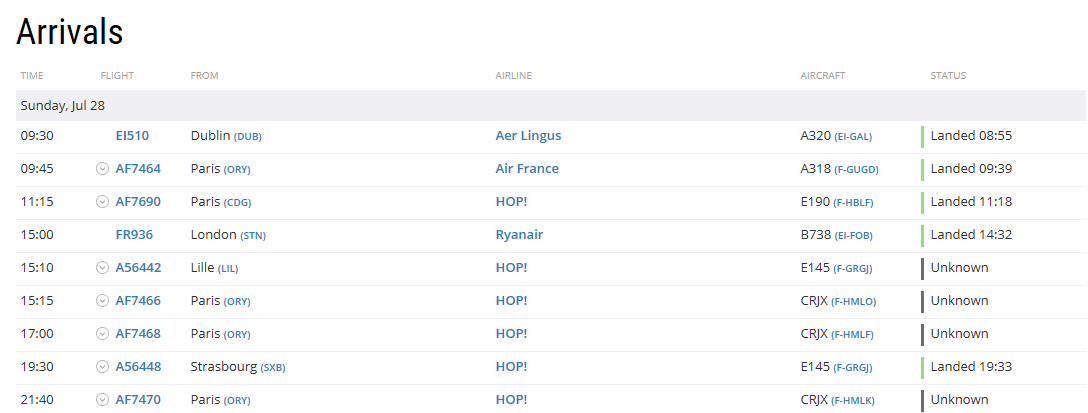Click the 09:30 scheduled time cell
Image resolution: width=1088 pixels, height=413 pixels.
[37, 136]
